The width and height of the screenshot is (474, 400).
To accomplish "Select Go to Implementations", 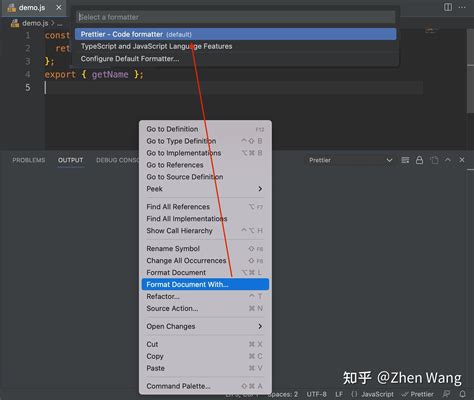I will (205, 153).
